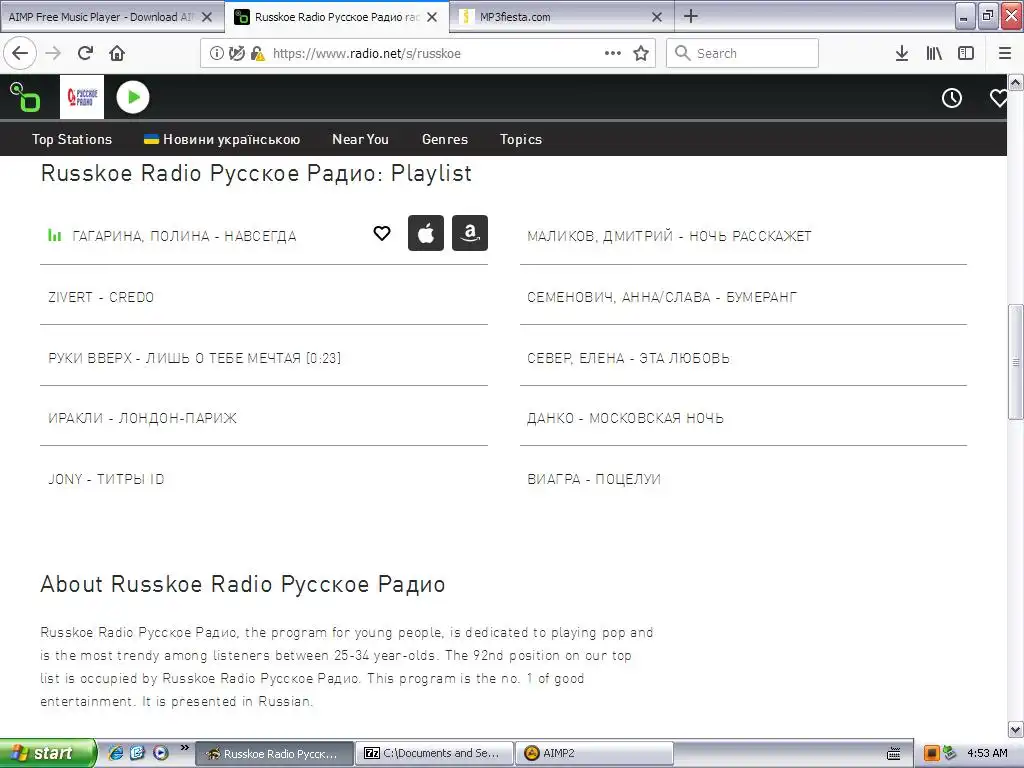Click the URL address bar text
Viewport: 1024px width, 768px height.
coord(366,54)
